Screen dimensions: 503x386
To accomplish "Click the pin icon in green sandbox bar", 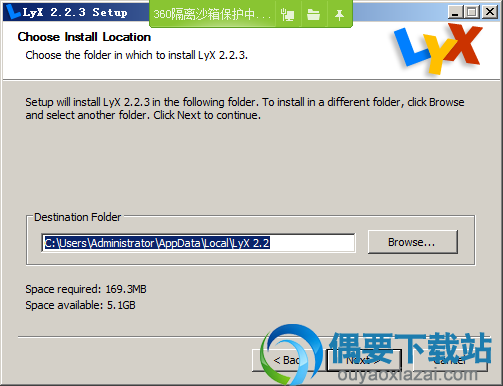I will click(x=339, y=15).
